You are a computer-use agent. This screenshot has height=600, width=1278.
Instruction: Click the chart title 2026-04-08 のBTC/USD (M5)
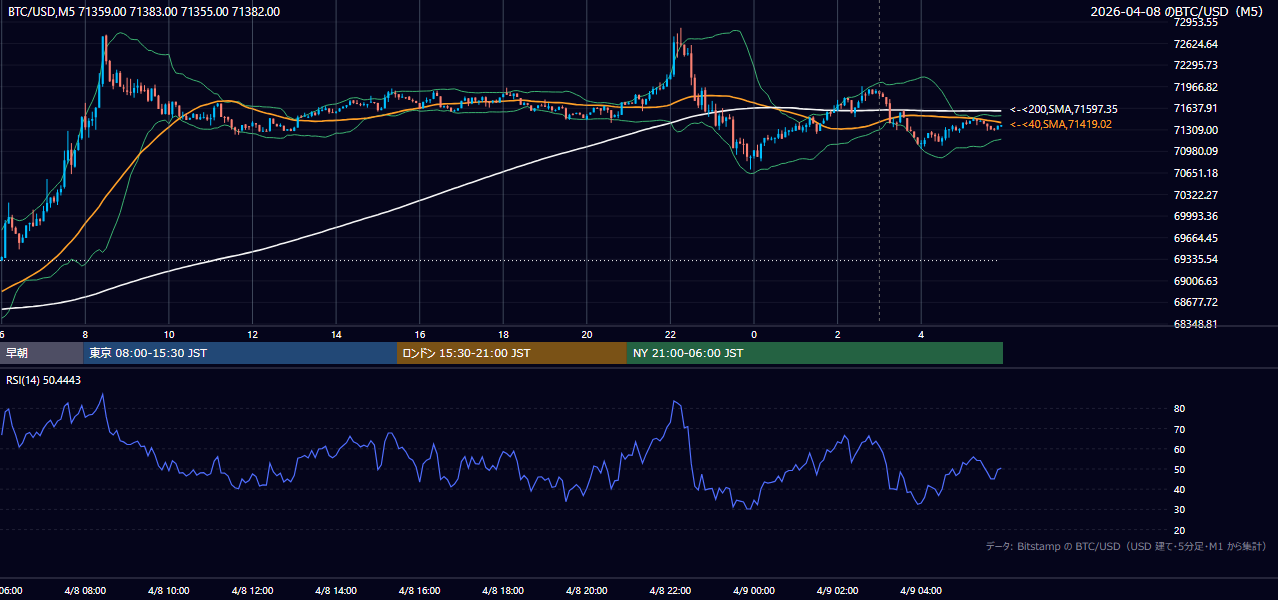tap(1179, 11)
